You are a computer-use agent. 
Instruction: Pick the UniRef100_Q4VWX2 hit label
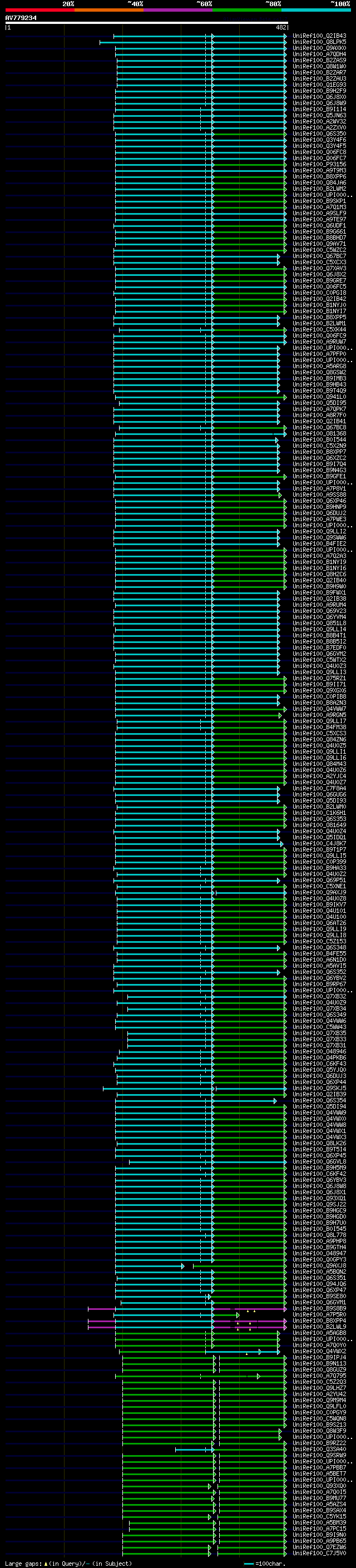click(x=319, y=1351)
